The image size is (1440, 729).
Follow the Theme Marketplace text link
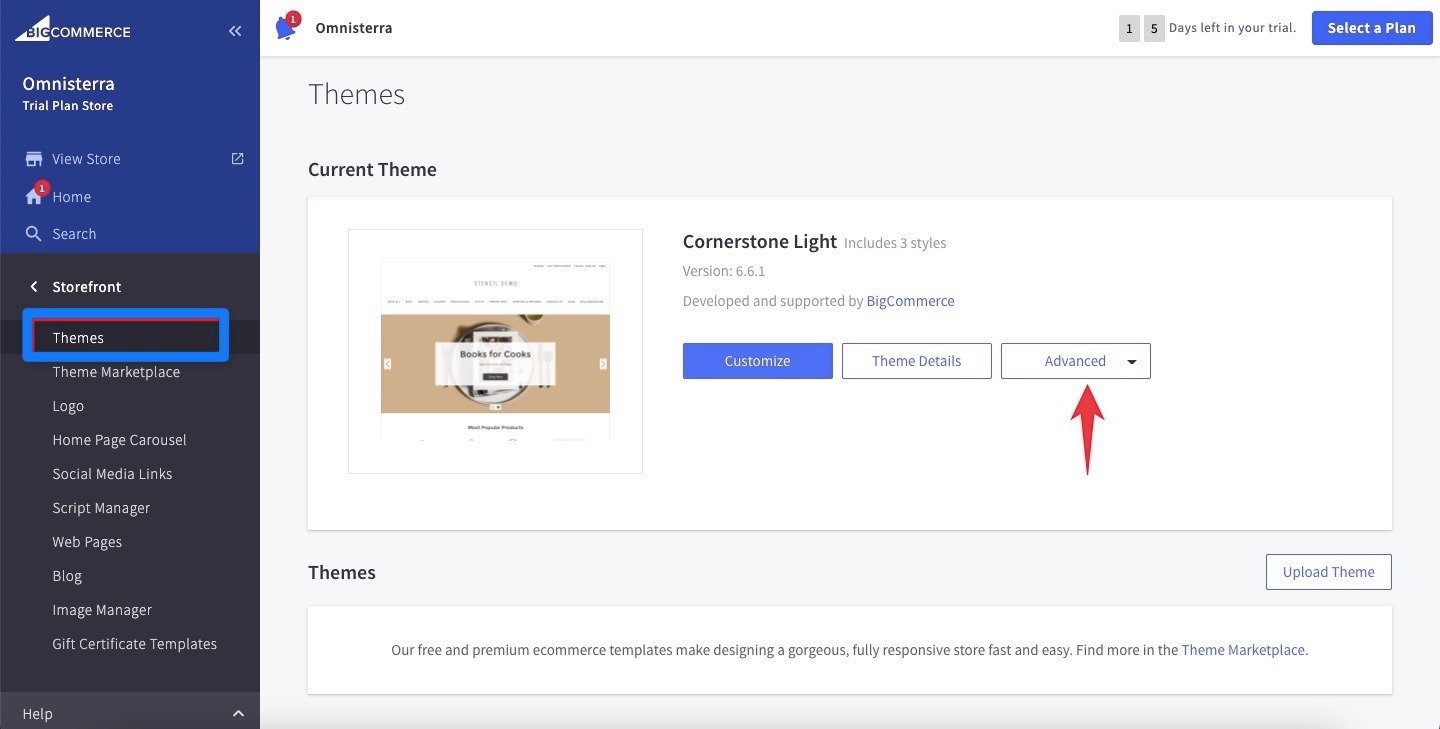pyautogui.click(x=1243, y=650)
